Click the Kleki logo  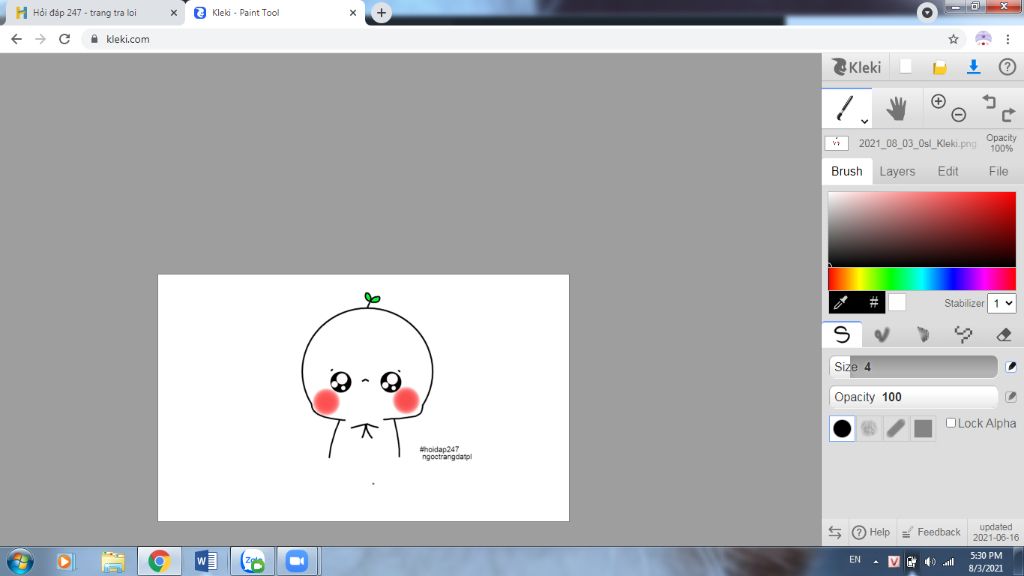856,67
